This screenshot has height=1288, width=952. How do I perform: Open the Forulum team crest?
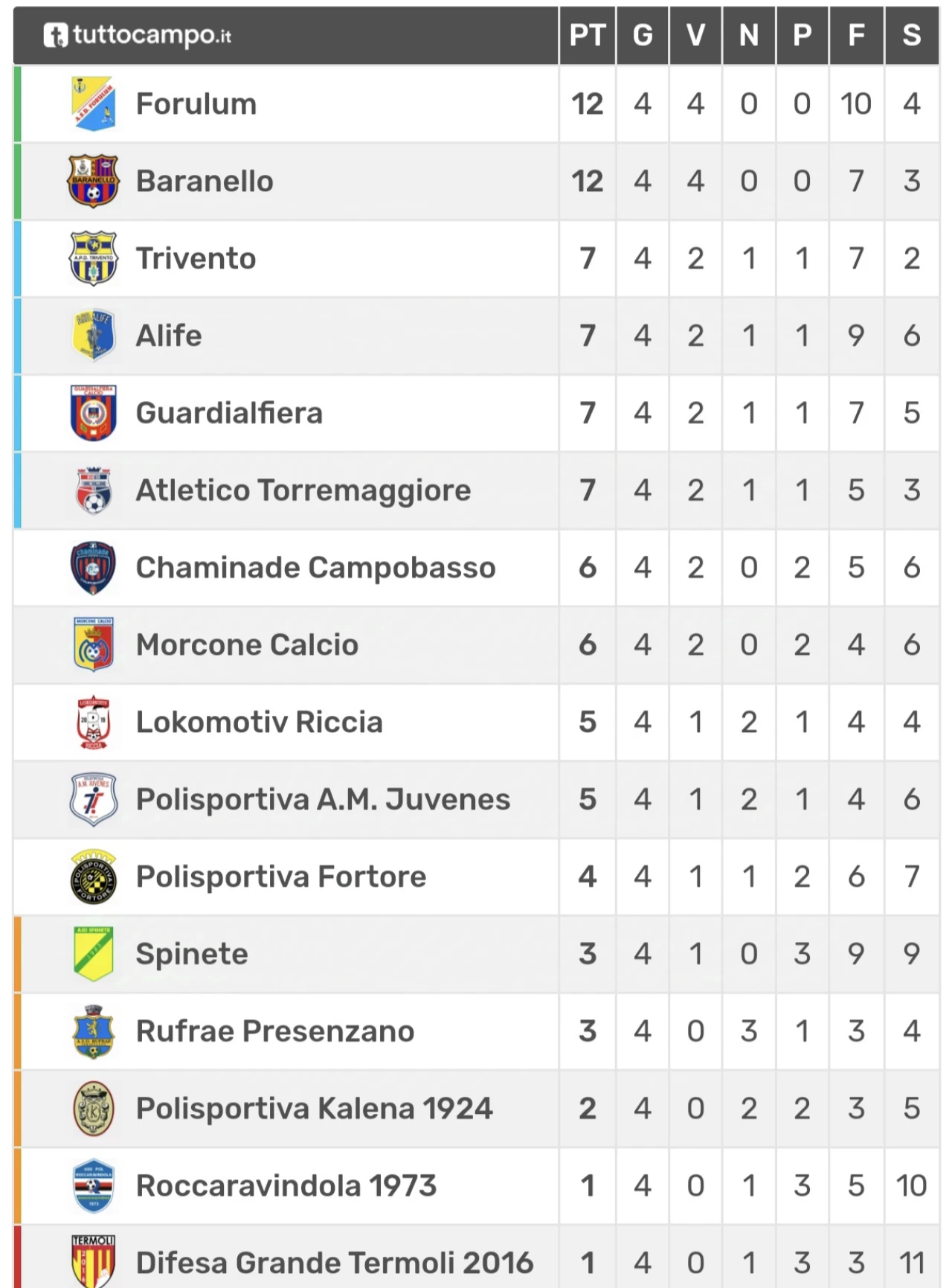pyautogui.click(x=94, y=103)
